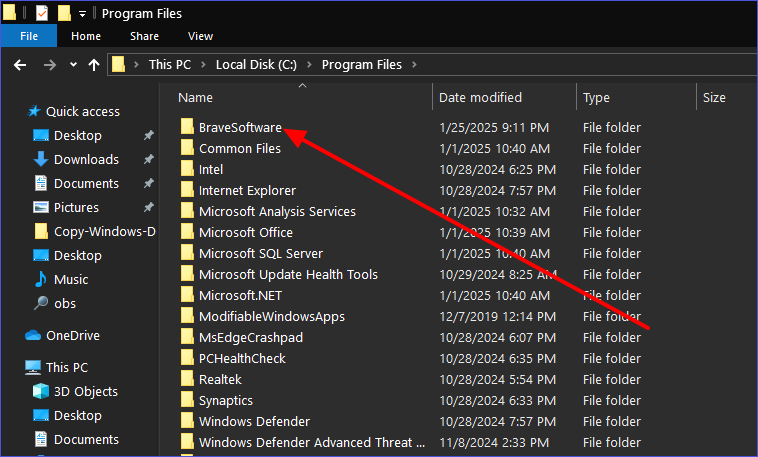Click the OneDrive cloud icon
This screenshot has width=758, height=457.
33,335
